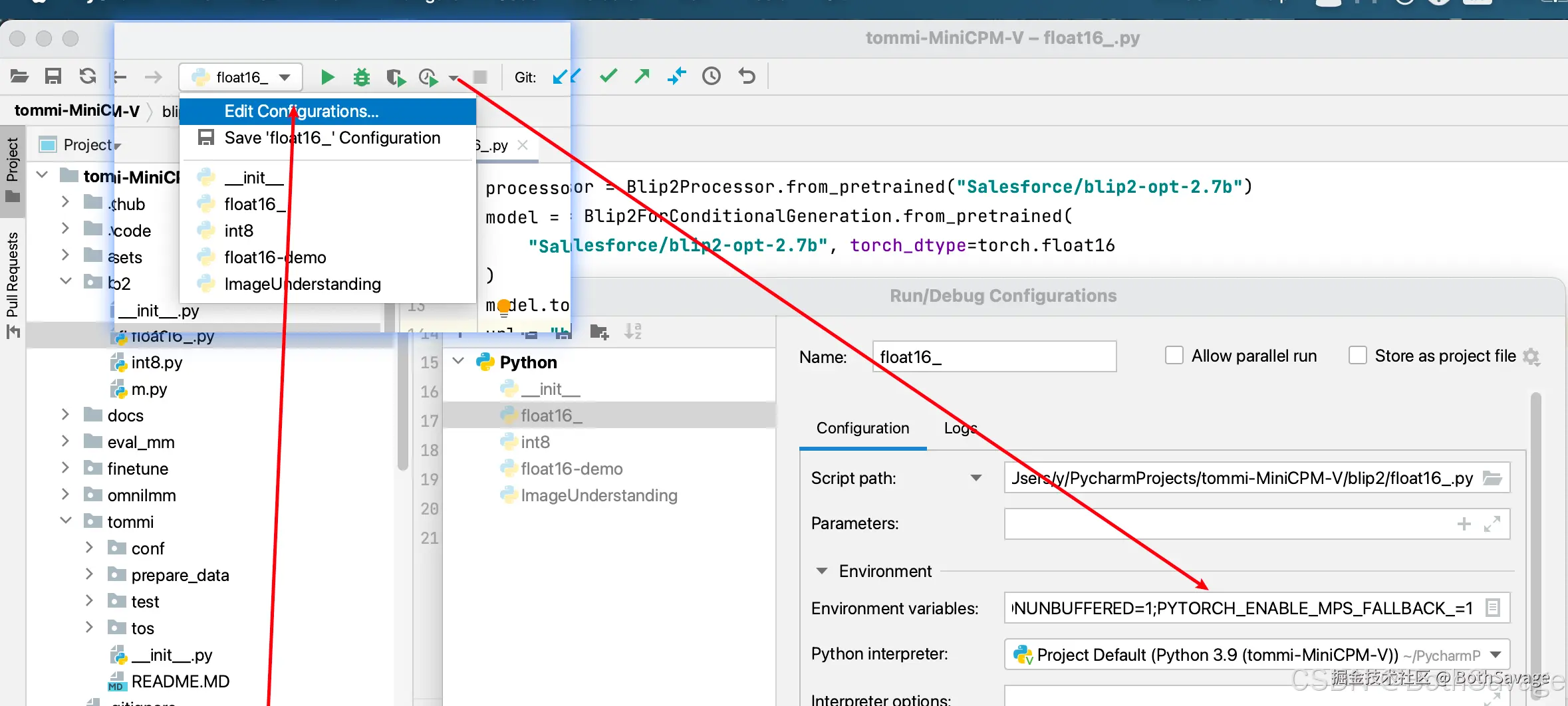Expand the docs folder

click(x=65, y=415)
